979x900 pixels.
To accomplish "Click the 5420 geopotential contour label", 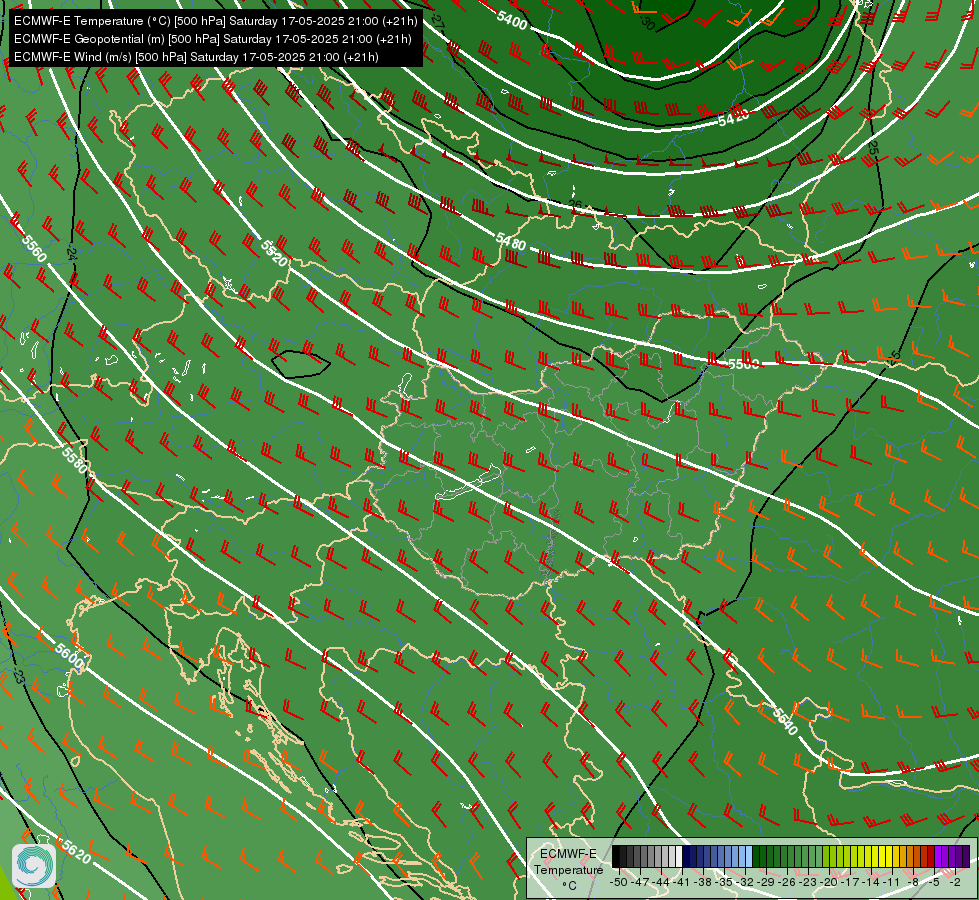I will coord(734,117).
